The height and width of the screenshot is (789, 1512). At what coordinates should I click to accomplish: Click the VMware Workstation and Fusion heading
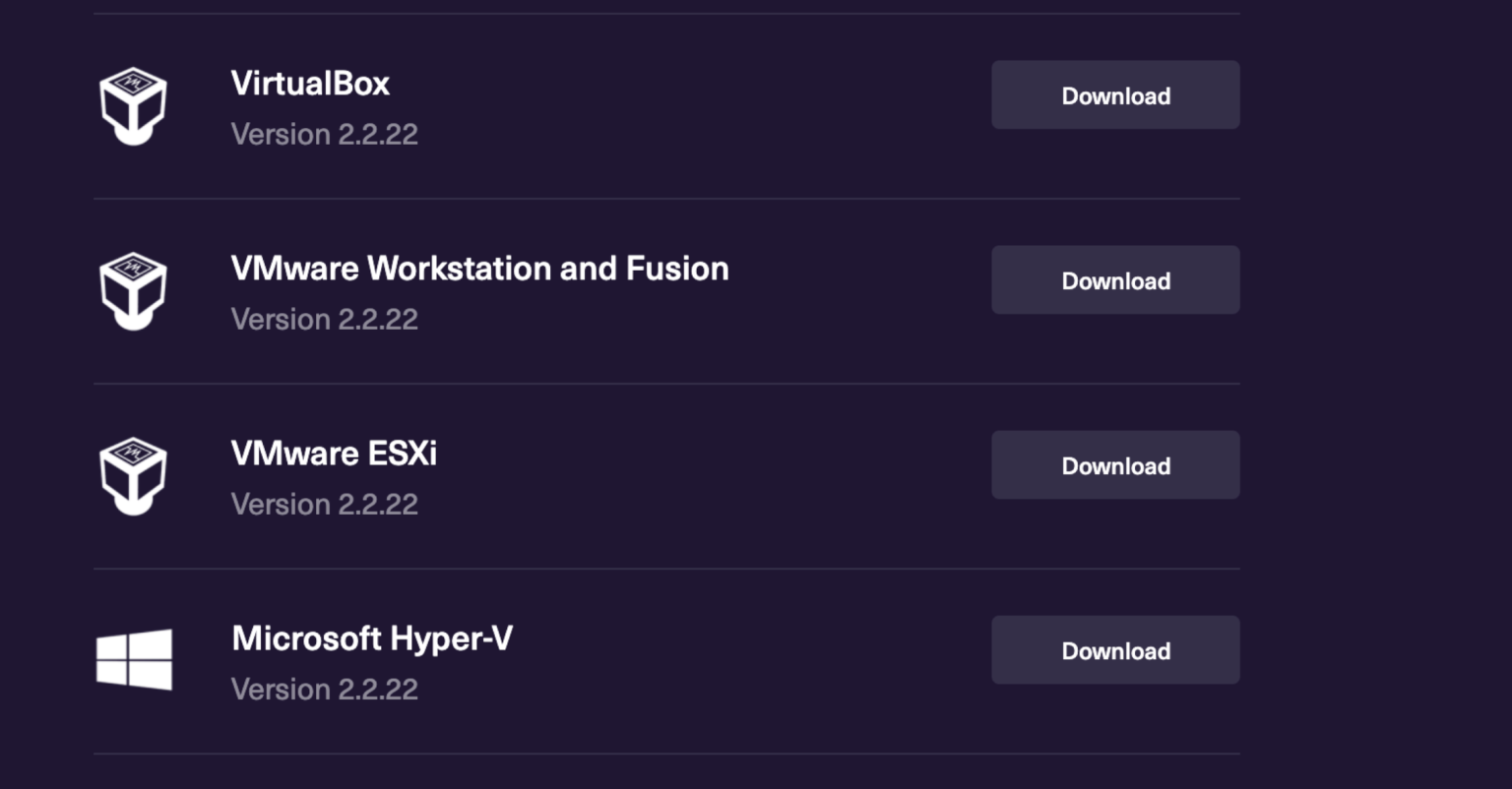[479, 268]
